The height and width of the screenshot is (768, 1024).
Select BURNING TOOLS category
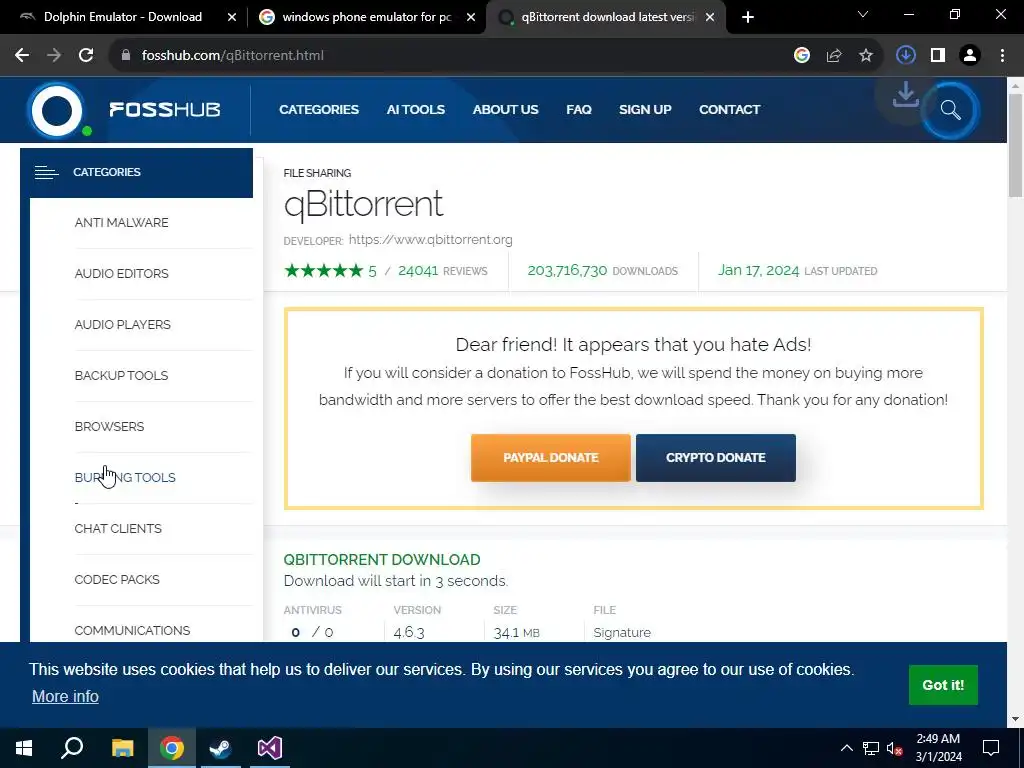[125, 477]
